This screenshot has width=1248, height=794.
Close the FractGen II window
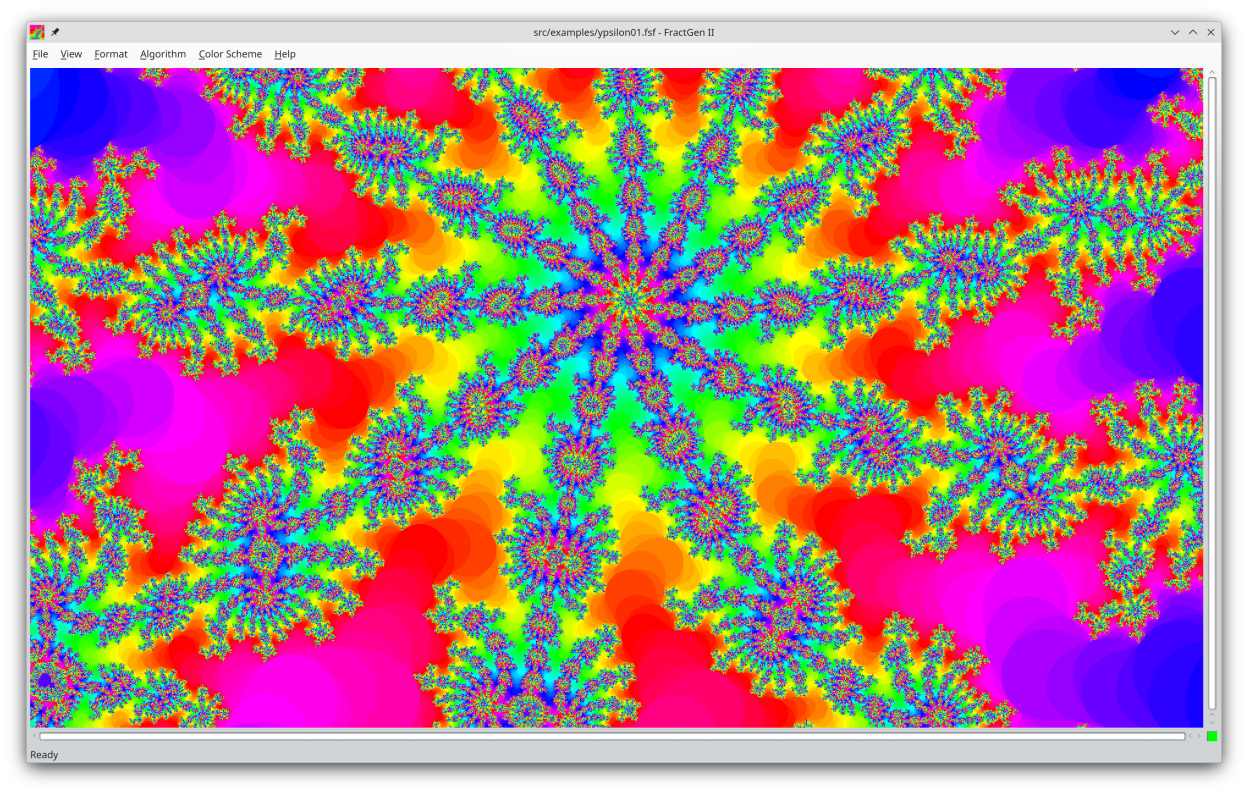[x=1211, y=32]
